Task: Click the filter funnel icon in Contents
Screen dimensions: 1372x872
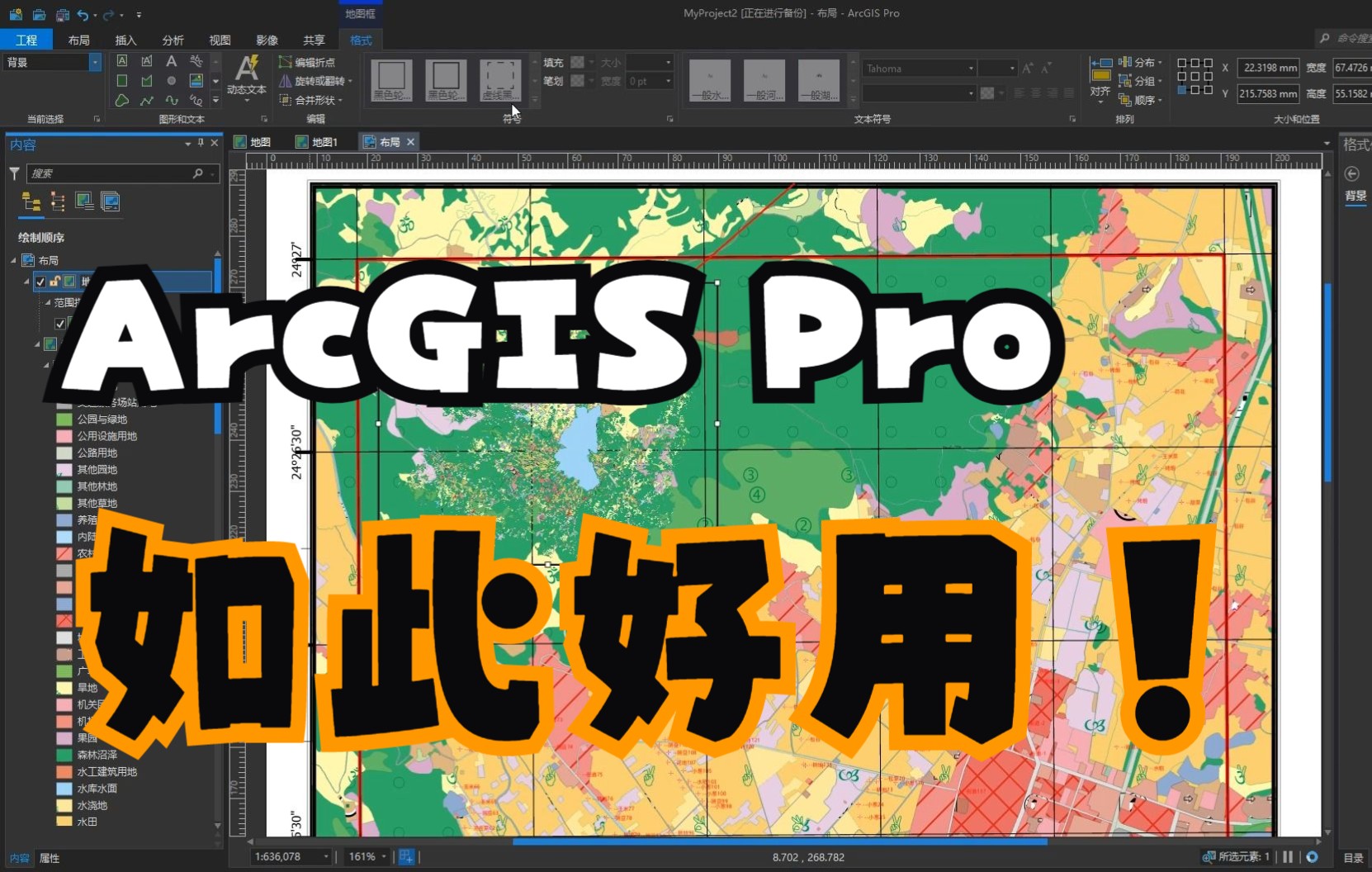Action: [14, 173]
